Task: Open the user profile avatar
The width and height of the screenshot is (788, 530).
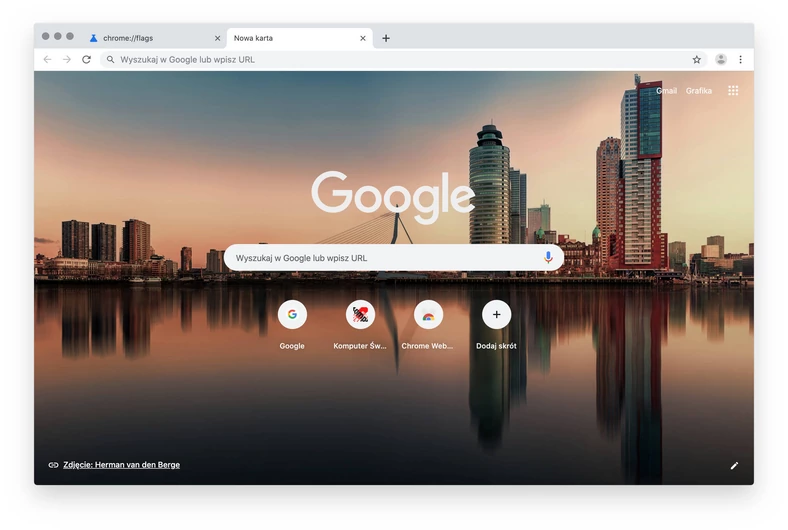Action: pos(721,59)
